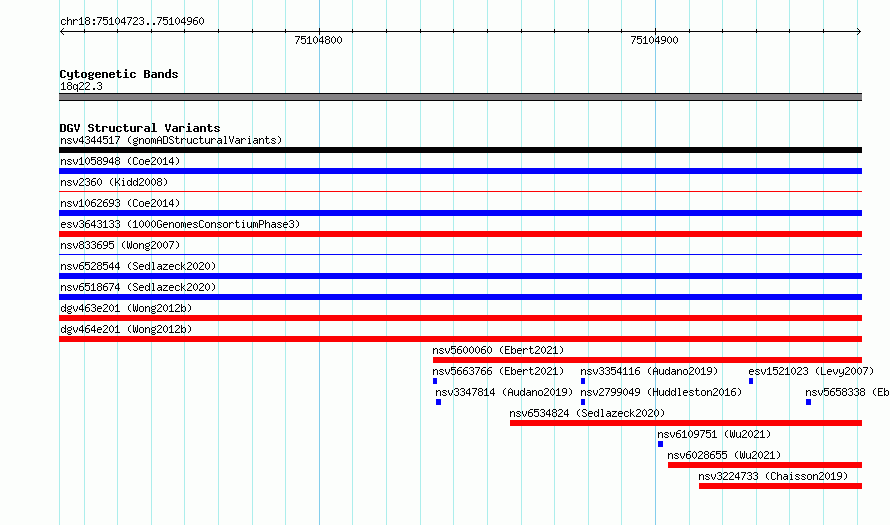The height and width of the screenshot is (525, 890).
Task: Open the nsv2799049 (Huddleston2016) label
Action: (x=661, y=392)
